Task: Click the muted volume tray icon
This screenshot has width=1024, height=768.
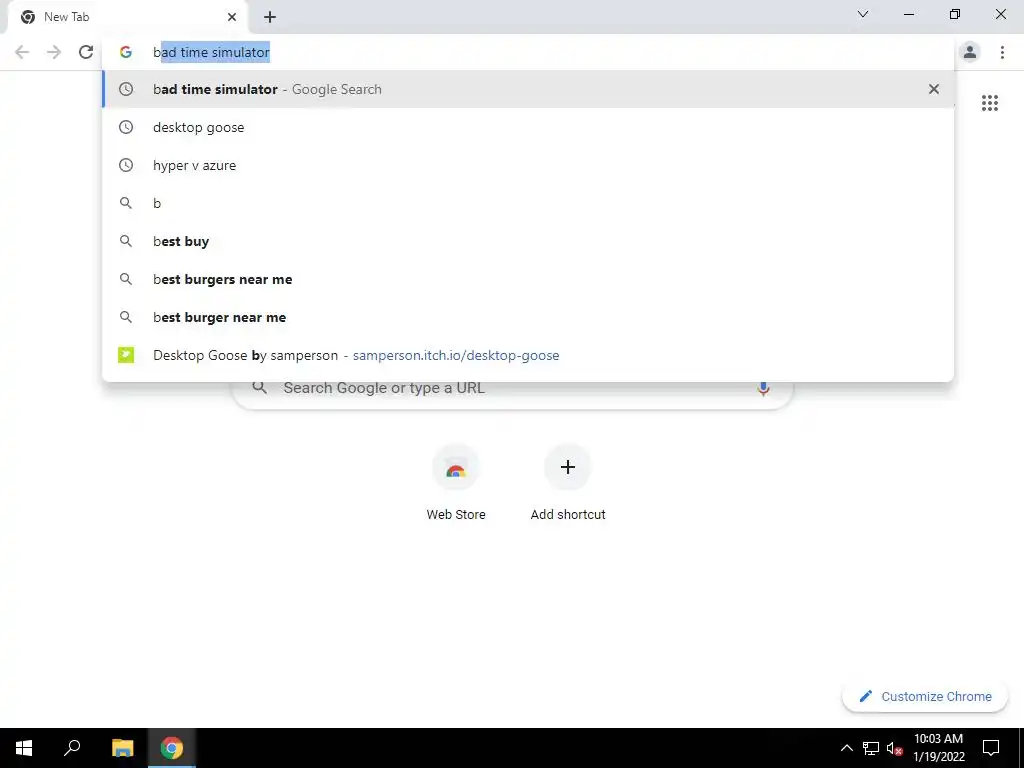Action: pyautogui.click(x=894, y=748)
